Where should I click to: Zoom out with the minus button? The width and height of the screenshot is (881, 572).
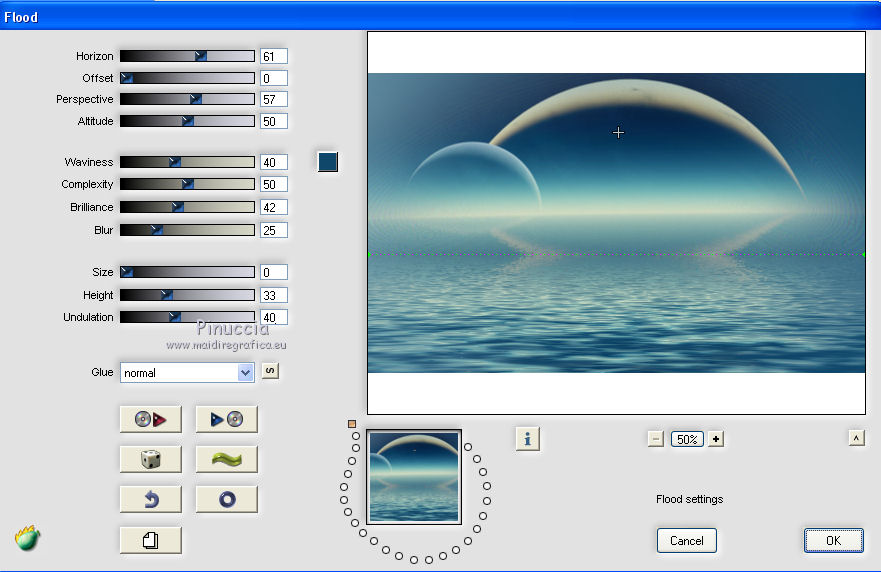point(656,439)
